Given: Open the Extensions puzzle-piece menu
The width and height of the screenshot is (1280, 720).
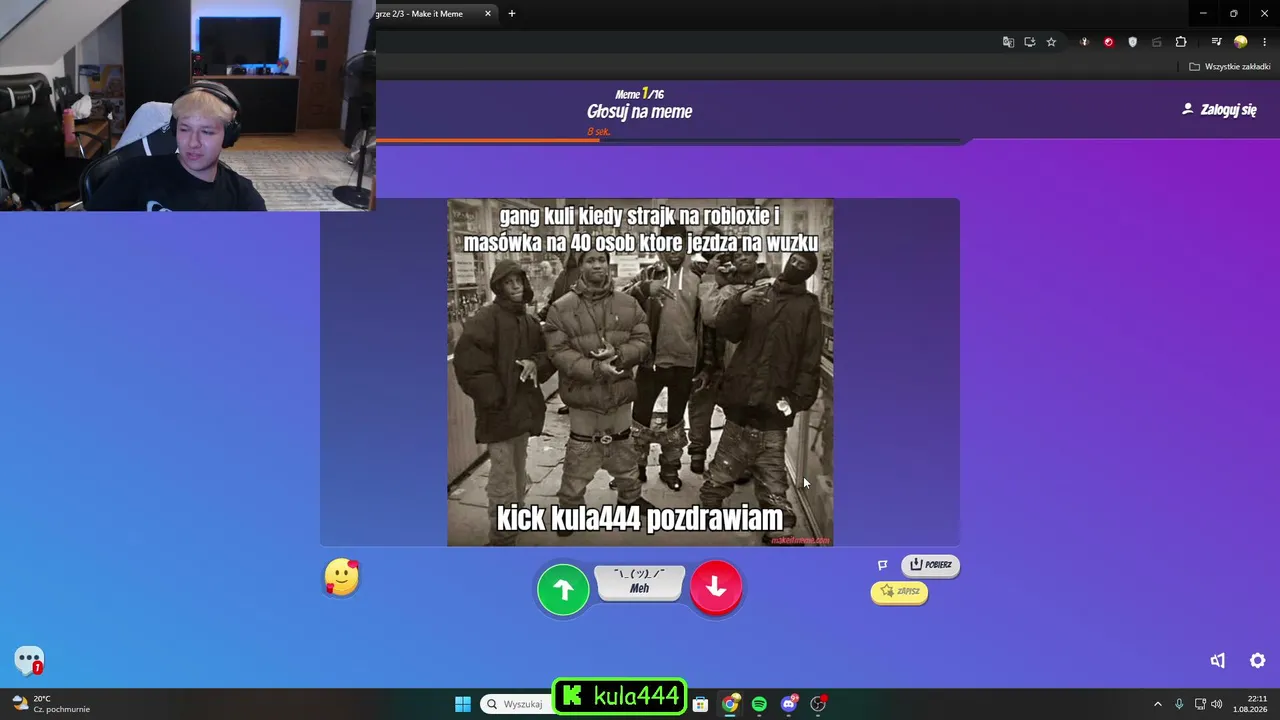Looking at the screenshot, I should (x=1181, y=42).
